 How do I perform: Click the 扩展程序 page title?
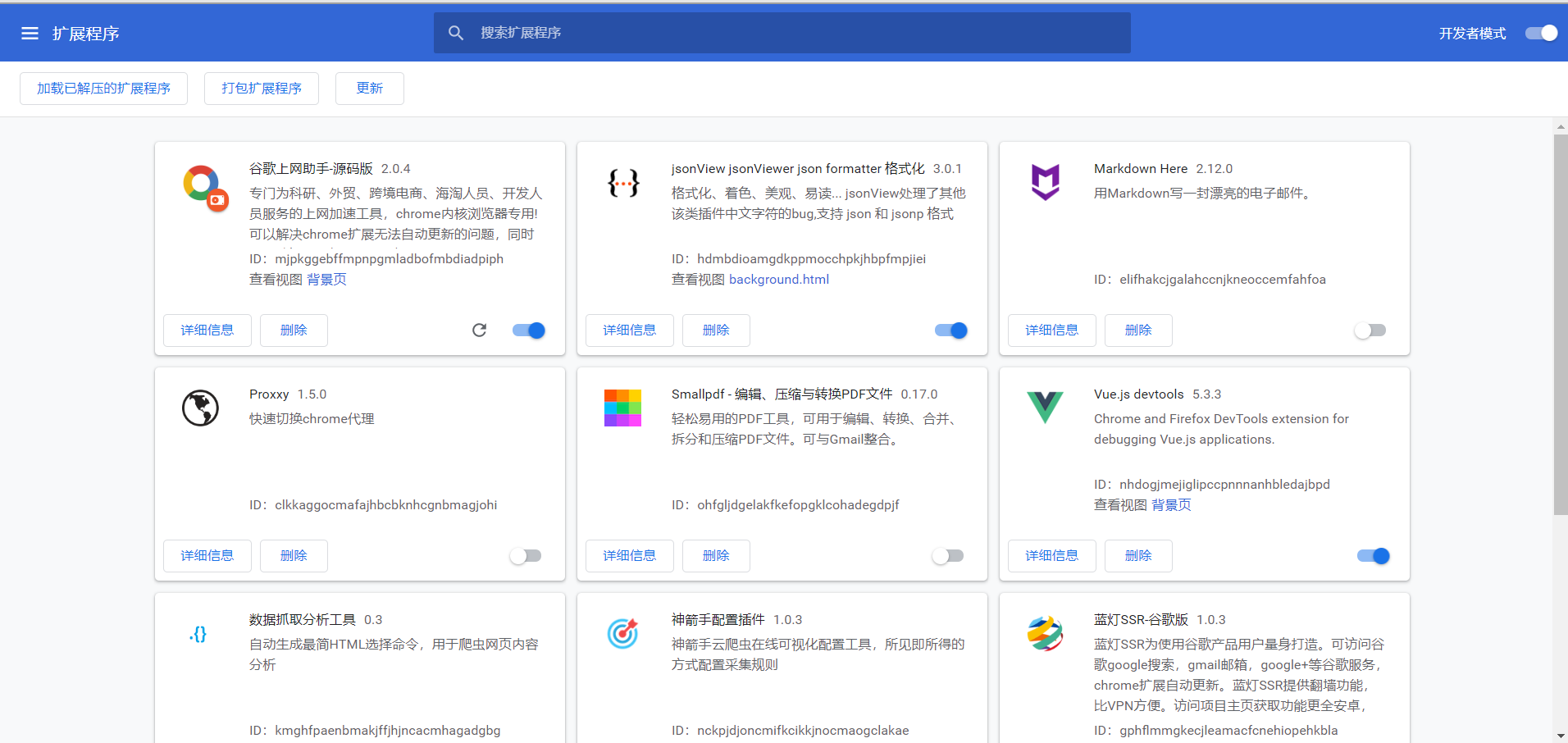coord(86,34)
